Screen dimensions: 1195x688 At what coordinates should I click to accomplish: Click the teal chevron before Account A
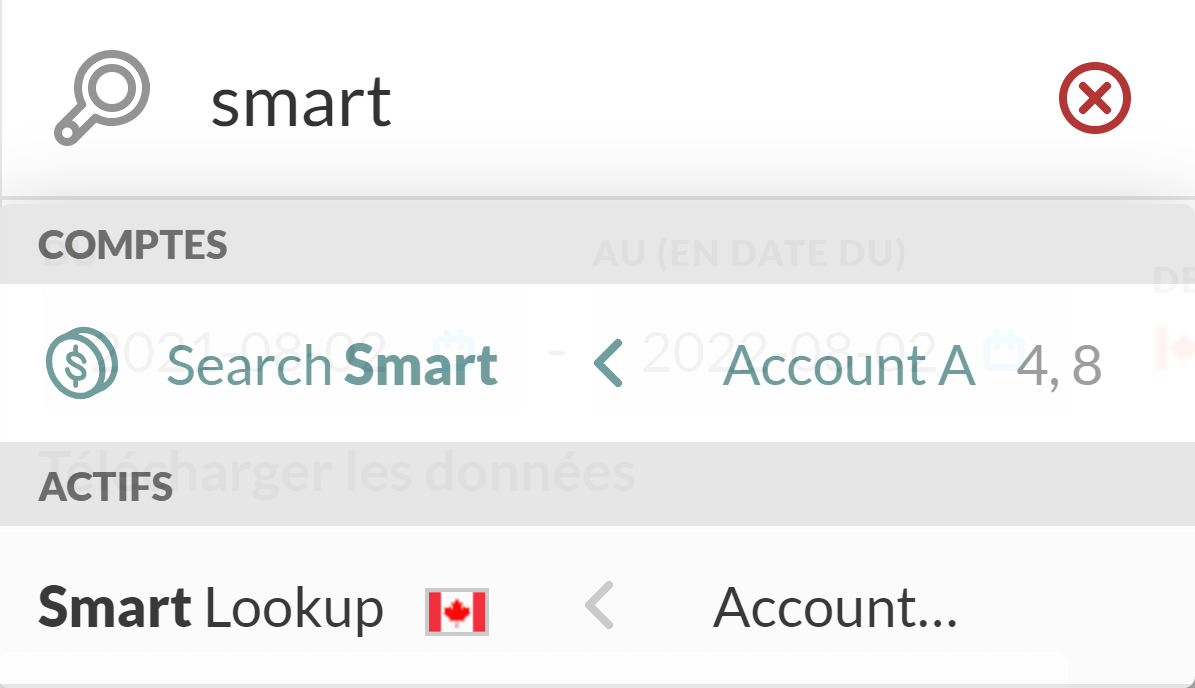point(608,365)
